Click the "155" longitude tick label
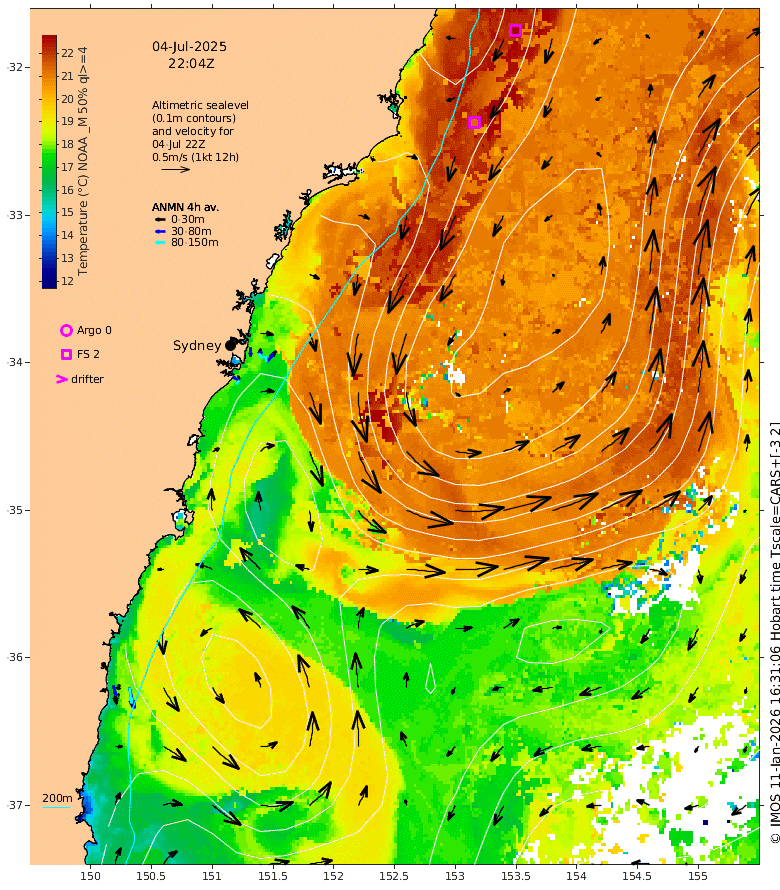Viewport: 780px width, 890px height. pos(698,876)
